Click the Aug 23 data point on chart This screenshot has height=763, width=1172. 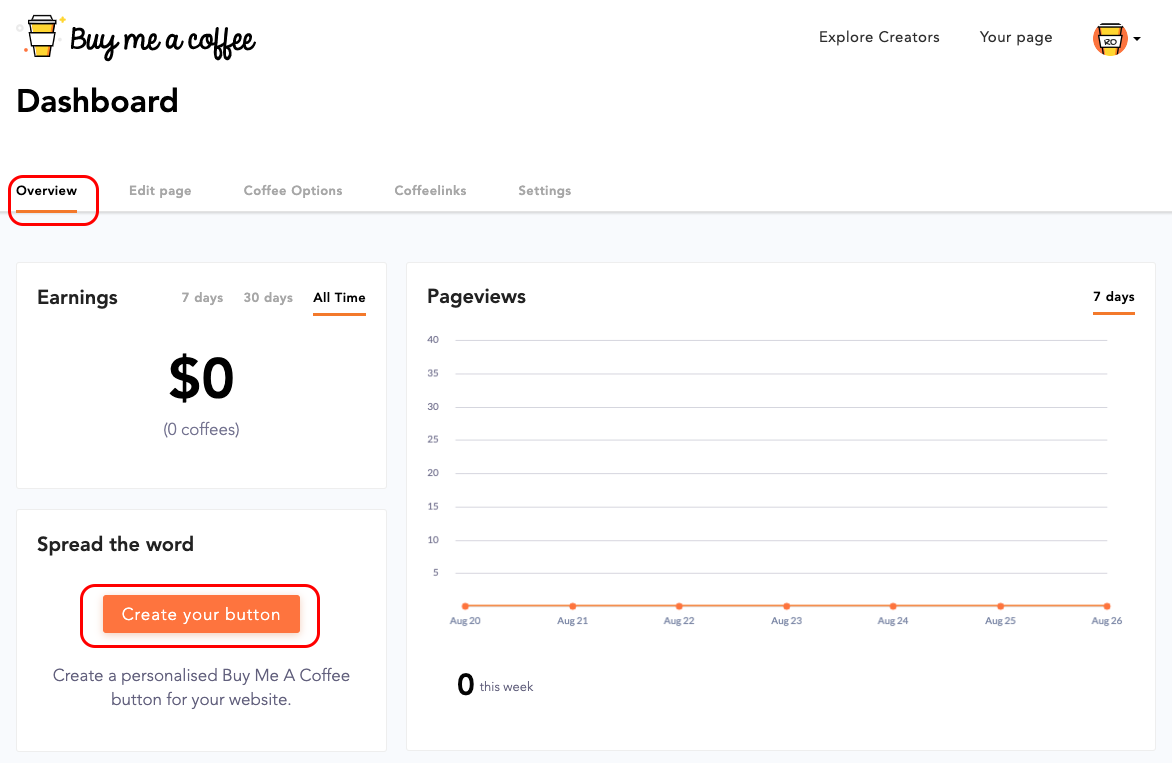click(x=786, y=606)
